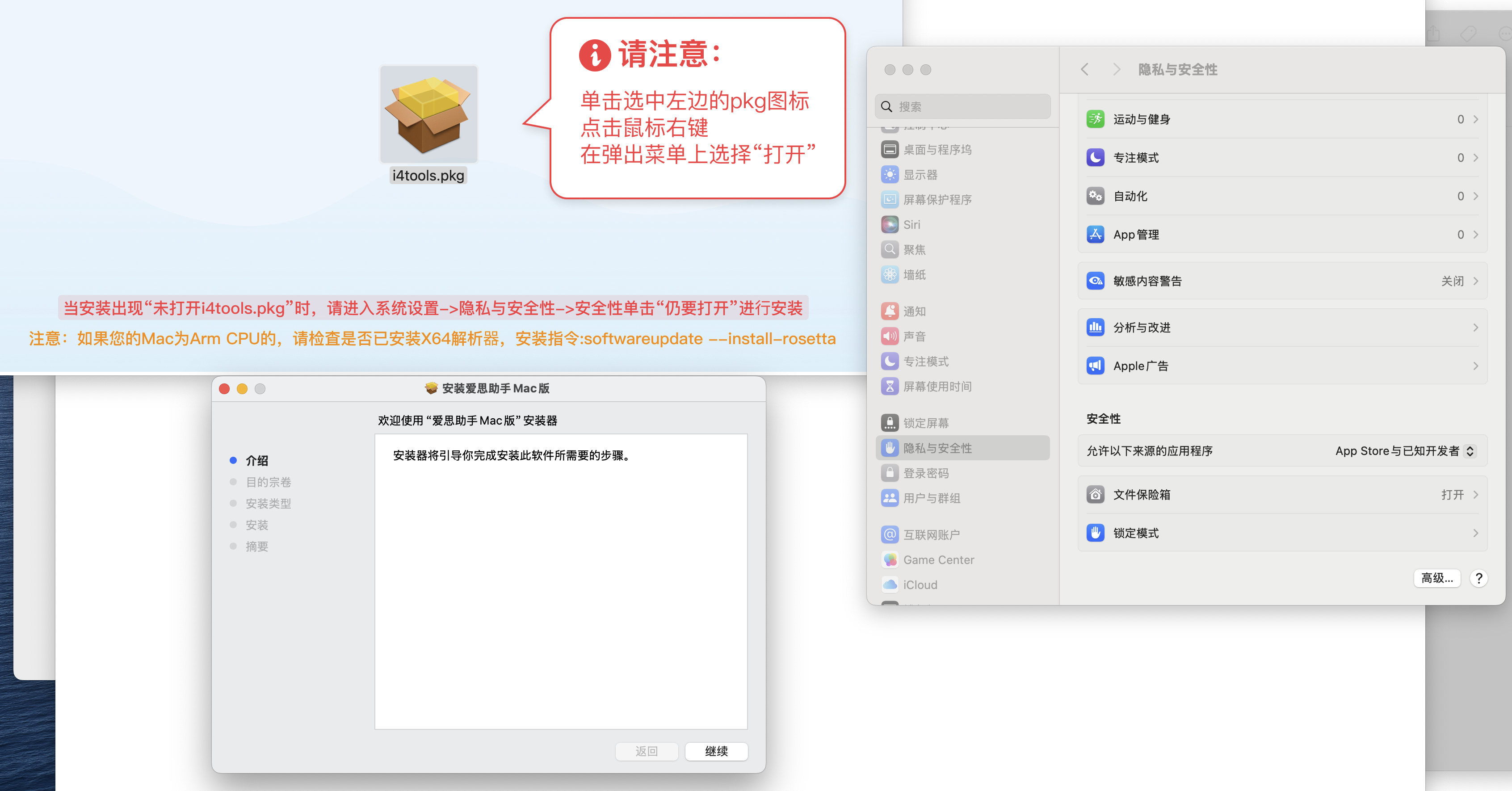
Task: Open App Management row (App 管理)
Action: click(1282, 235)
